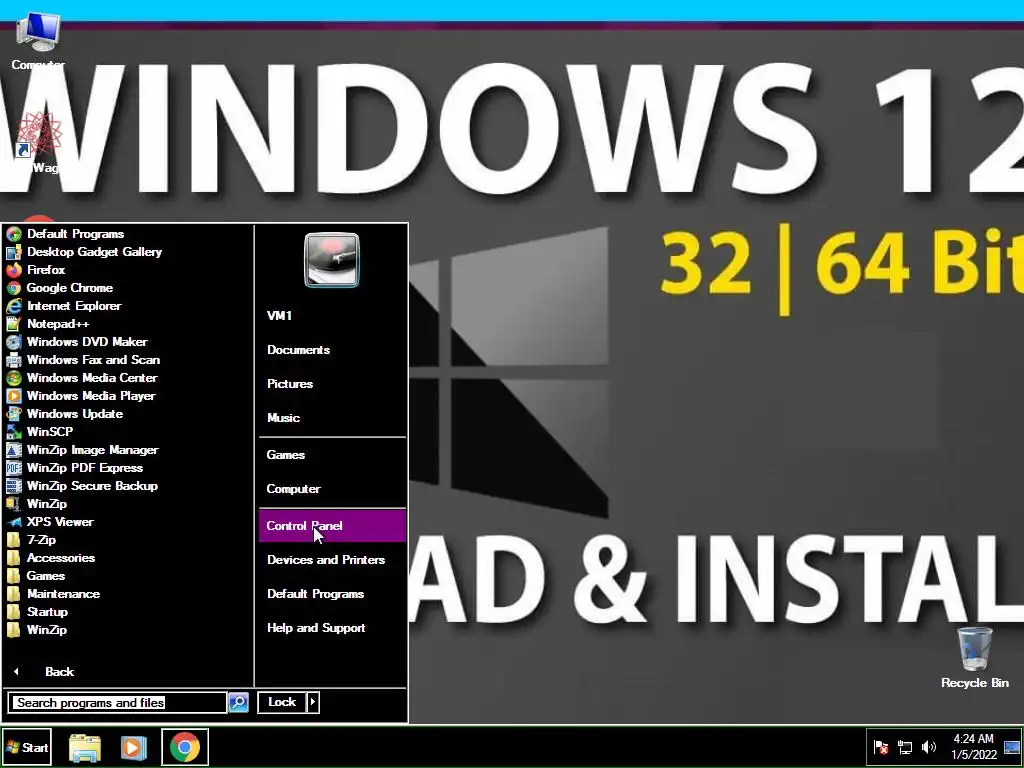Open Documents from Start menu

tap(298, 350)
